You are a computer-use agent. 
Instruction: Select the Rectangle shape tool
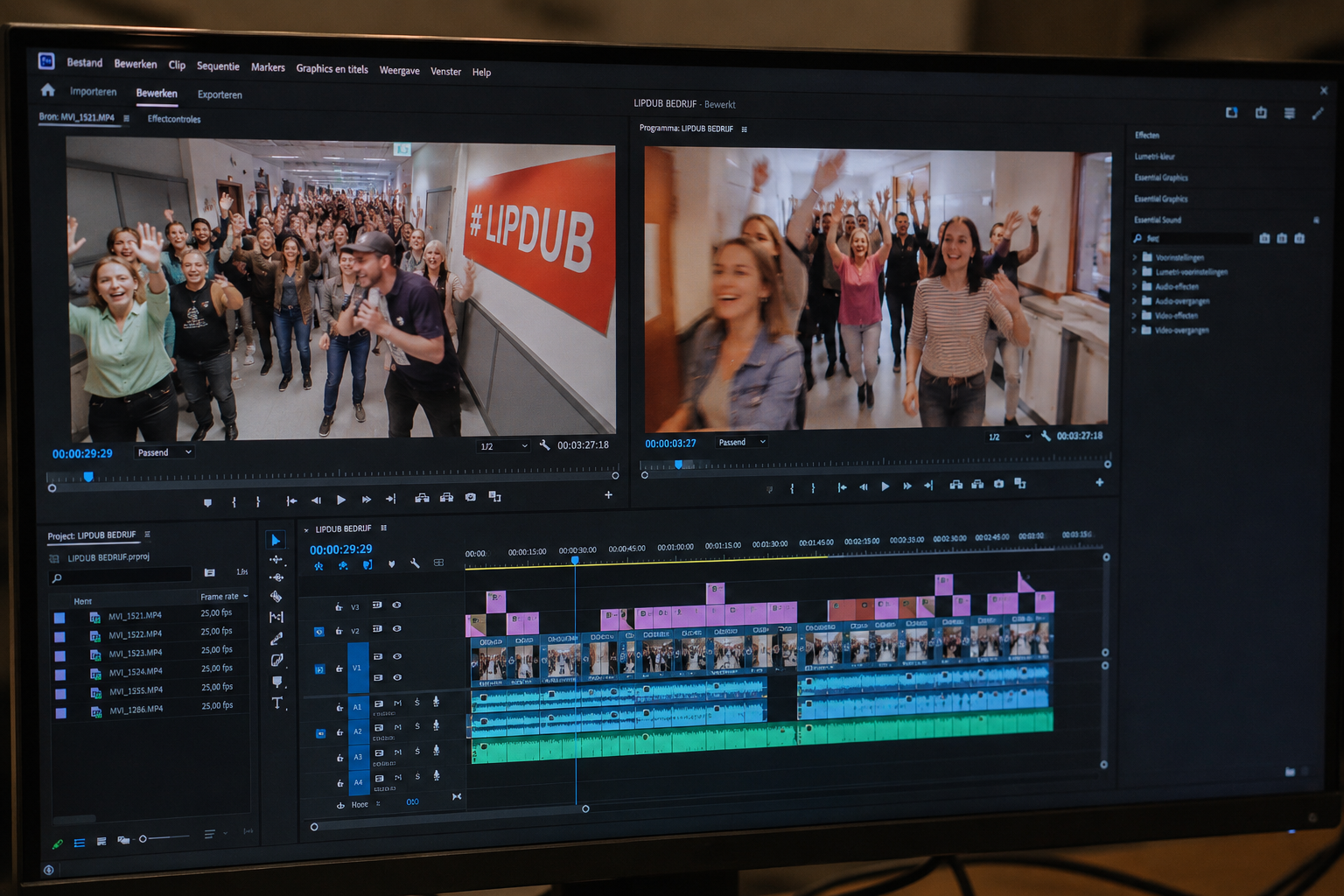point(276,660)
